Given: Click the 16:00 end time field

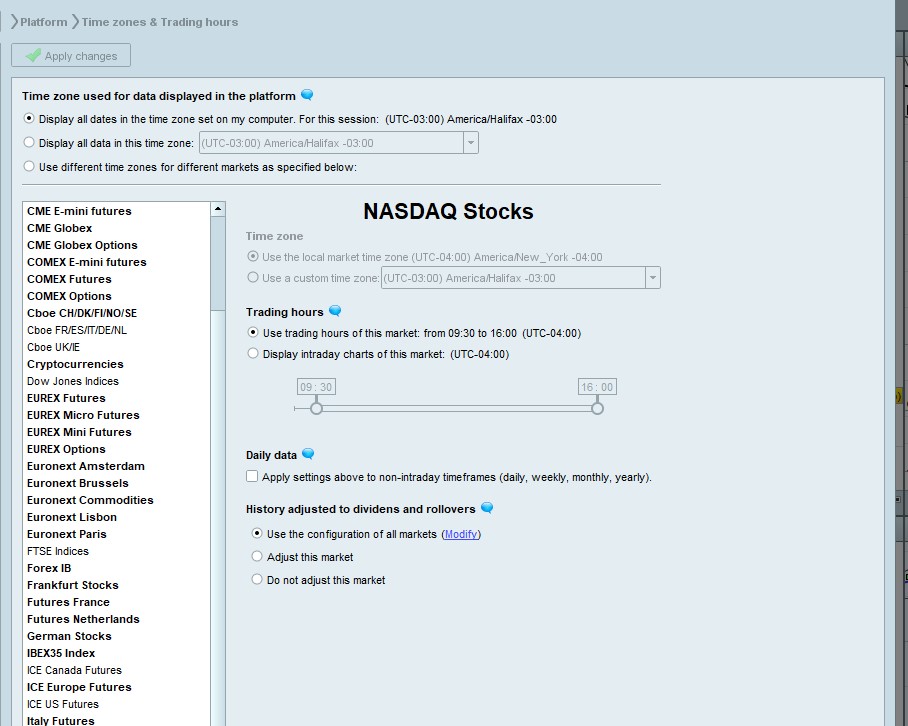Looking at the screenshot, I should (x=597, y=387).
